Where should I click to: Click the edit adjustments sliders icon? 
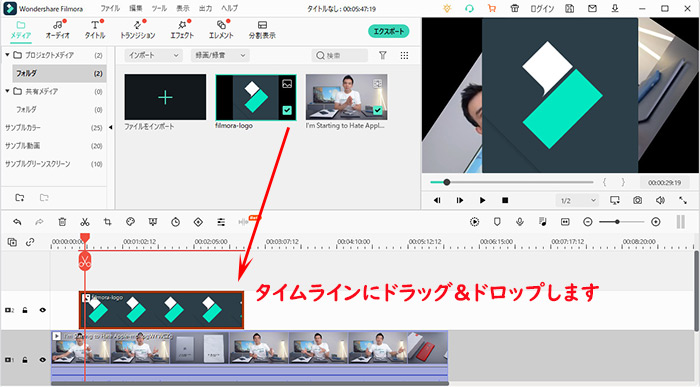pos(221,222)
